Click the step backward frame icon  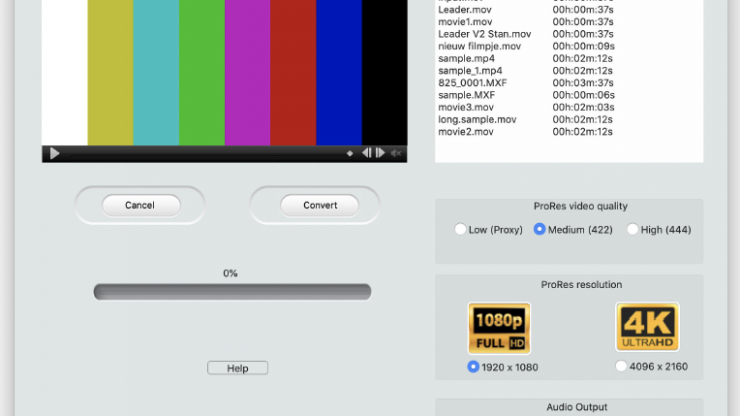[365, 153]
